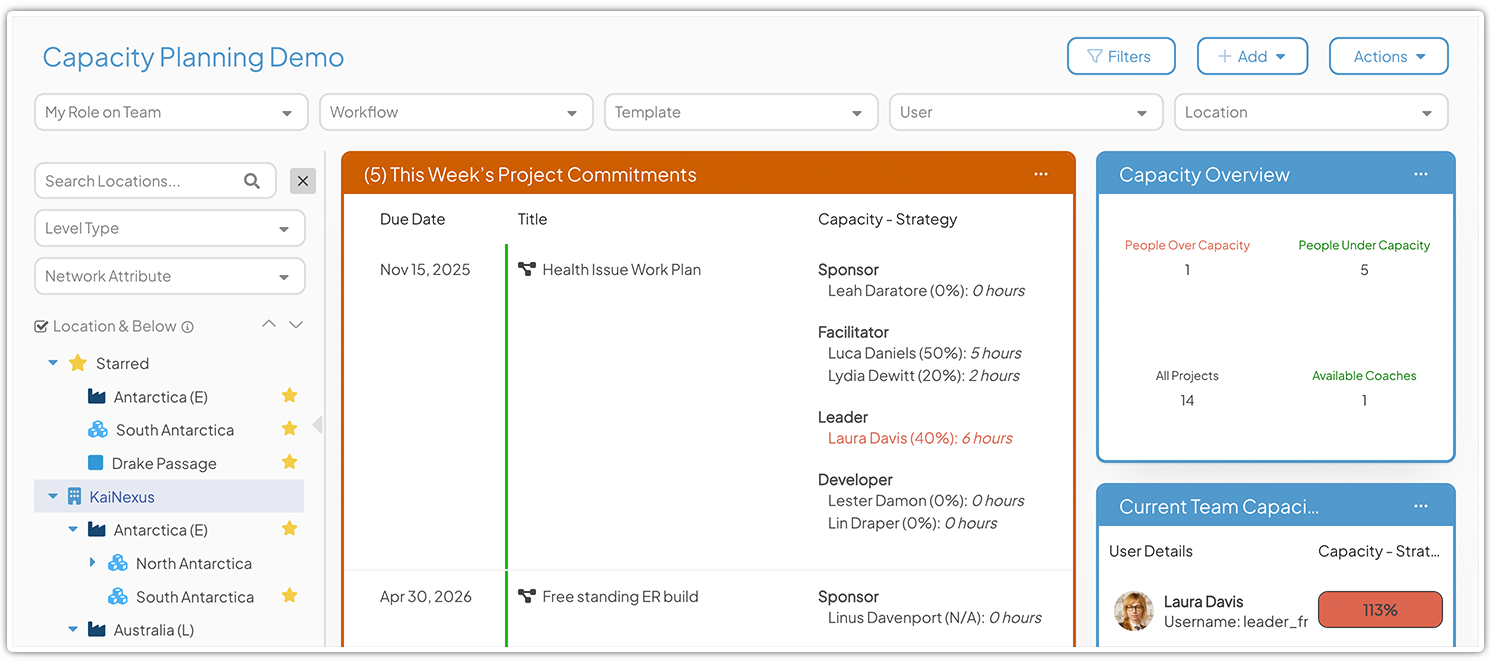Click Laura Davis's profile avatar
Screen dimensions: 1491x661
(x=1133, y=610)
